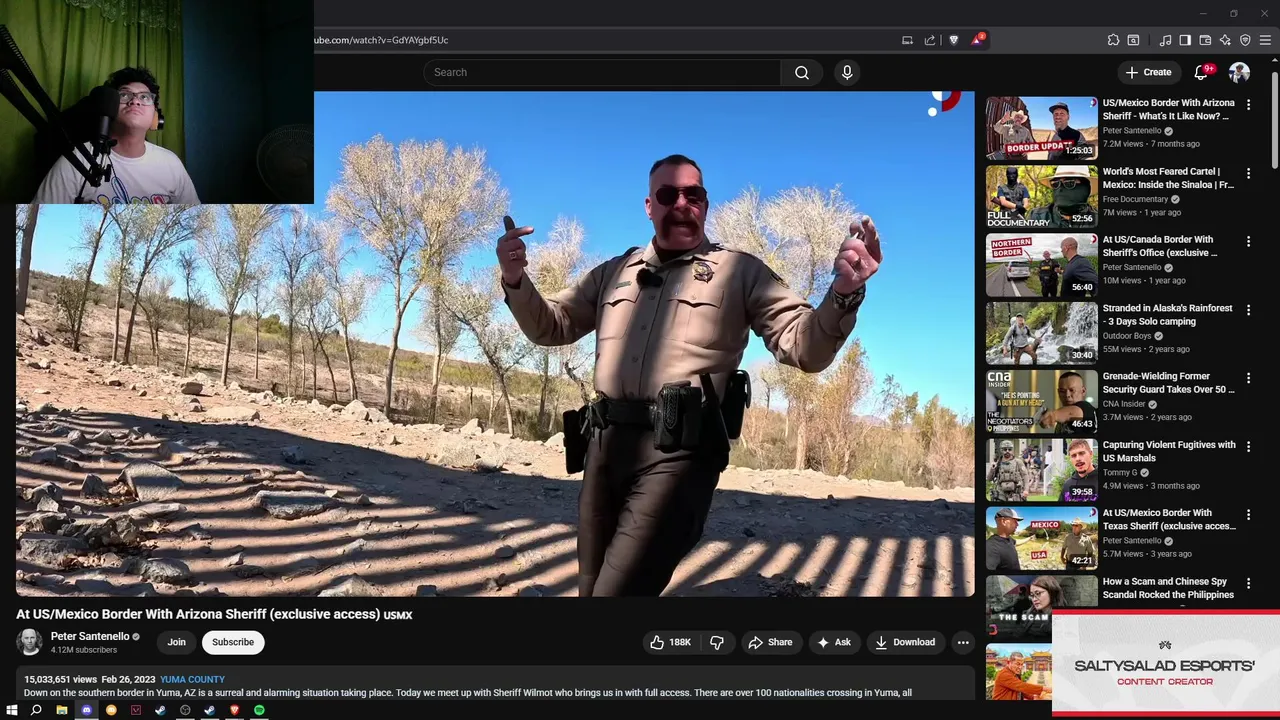Viewport: 1280px width, 720px height.
Task: Open thumbnail of 30:40 Alaska rainforest video
Action: pyautogui.click(x=1041, y=333)
